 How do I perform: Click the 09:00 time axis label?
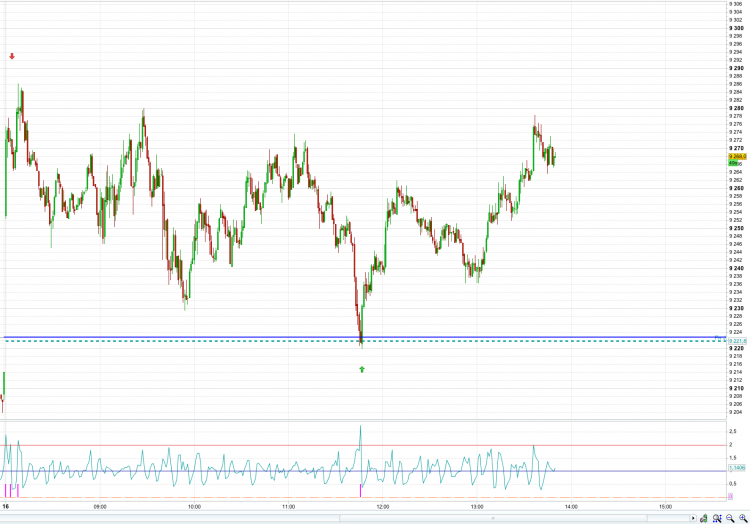100,507
